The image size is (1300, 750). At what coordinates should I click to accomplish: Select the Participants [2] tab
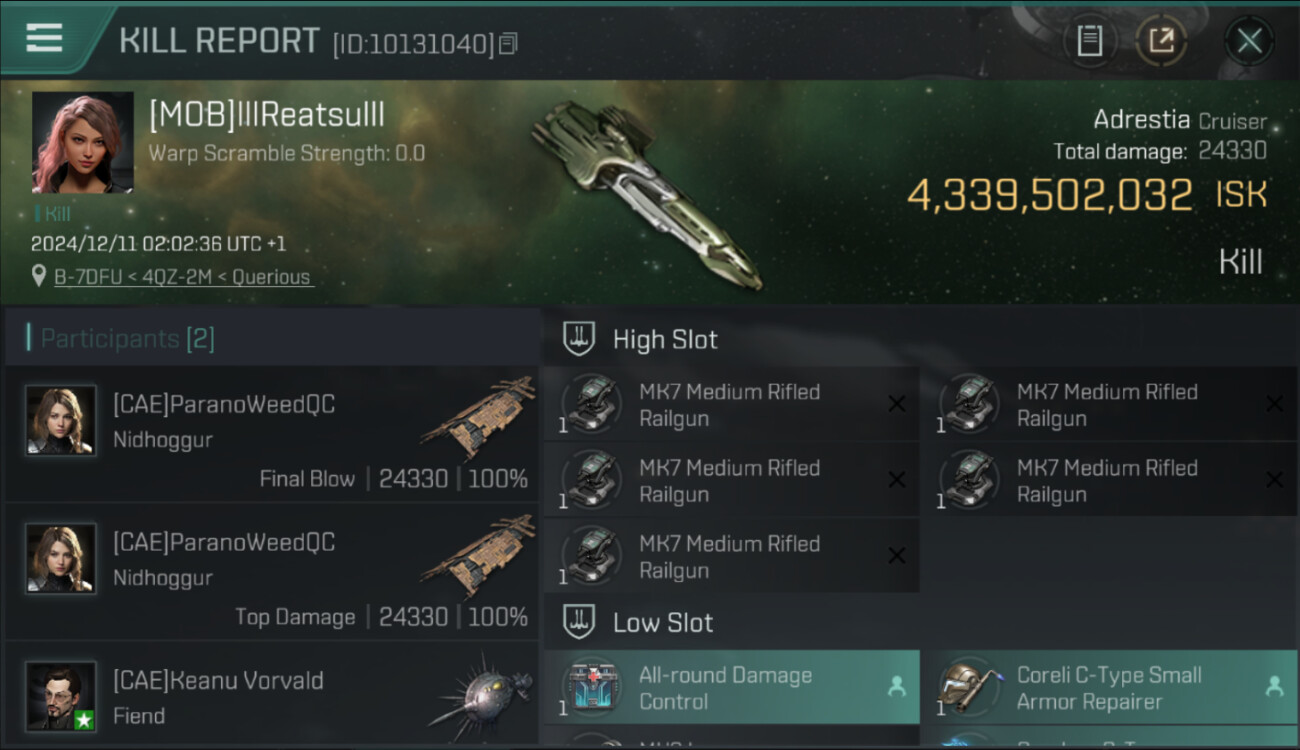pos(127,338)
